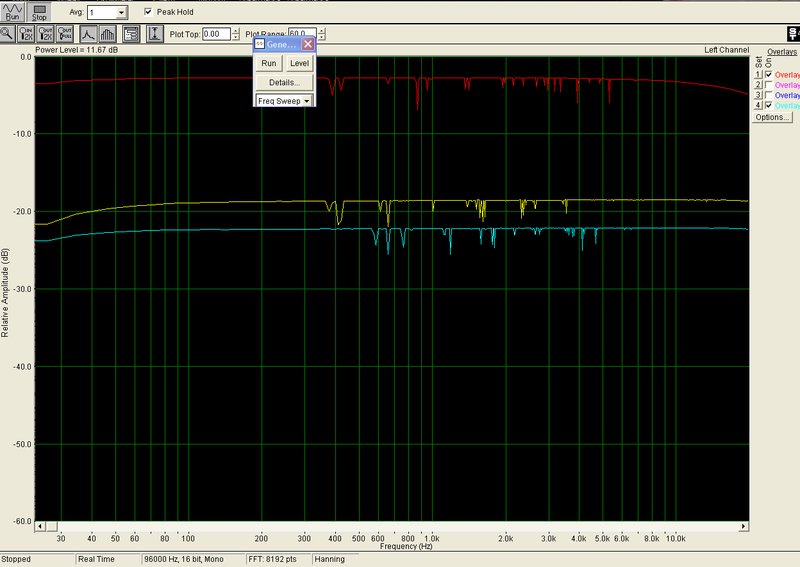The image size is (800, 567).
Task: Click Details button in generator window
Action: point(284,83)
